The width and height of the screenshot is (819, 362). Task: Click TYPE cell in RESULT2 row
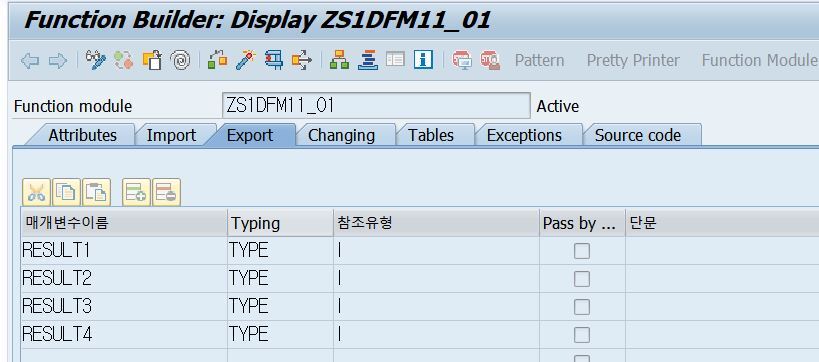click(280, 278)
